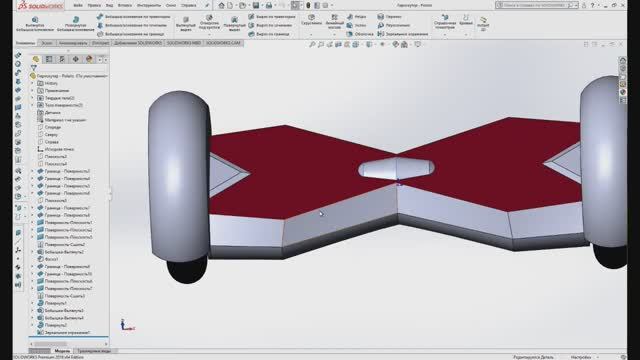Screen dimensions: 640x360
Task: Switch to DimXpertManager tab icon
Action: point(76,59)
